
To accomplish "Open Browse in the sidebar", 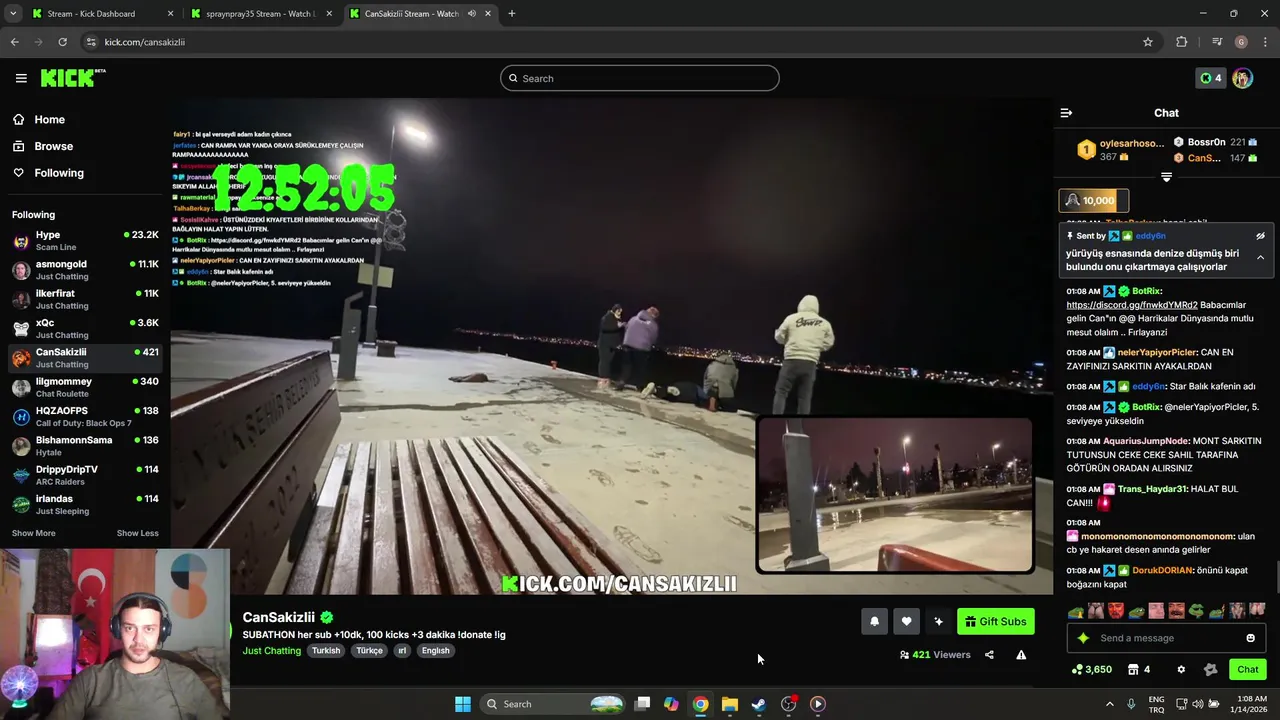I will pyautogui.click(x=53, y=146).
